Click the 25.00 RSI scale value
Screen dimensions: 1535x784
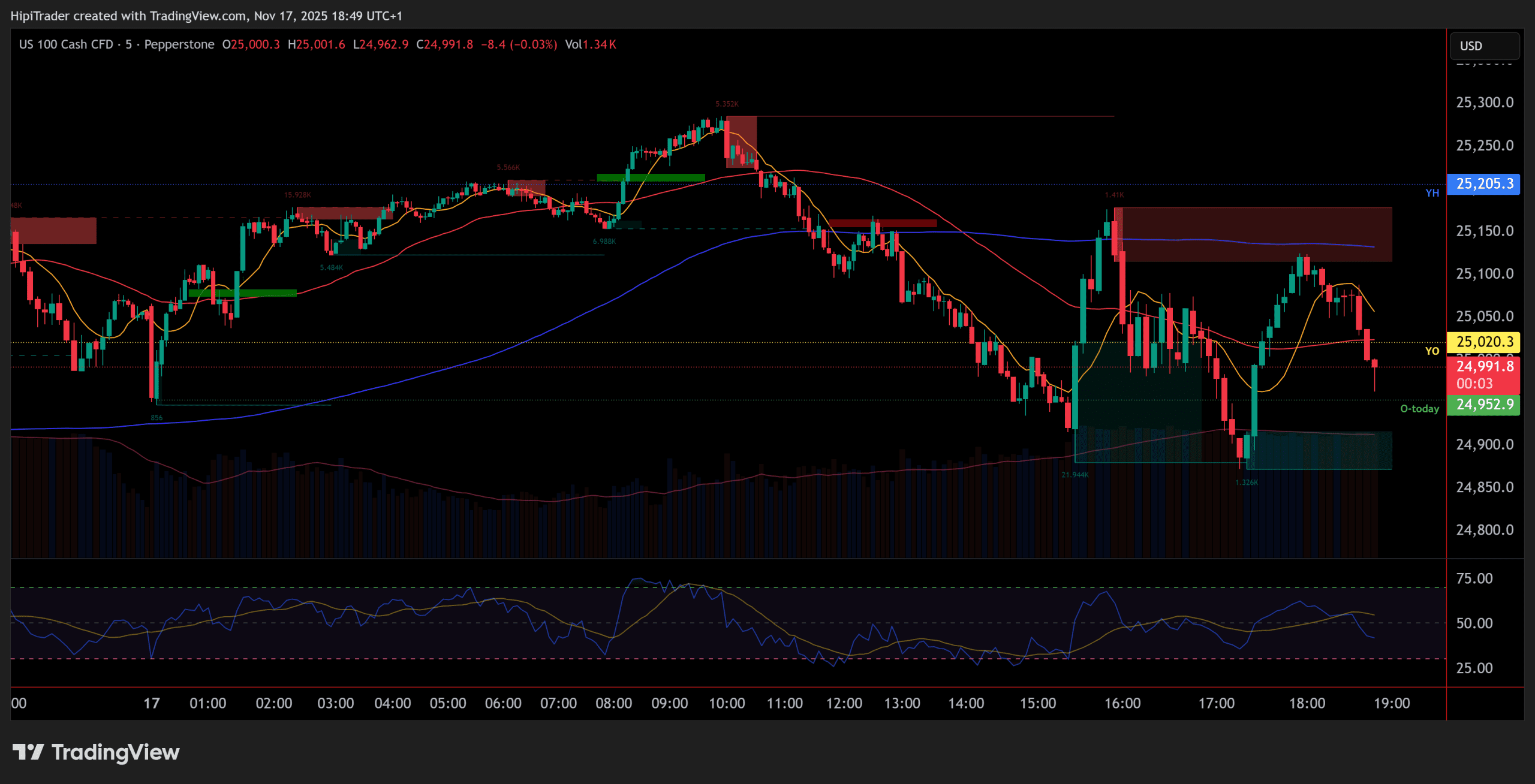(1474, 668)
